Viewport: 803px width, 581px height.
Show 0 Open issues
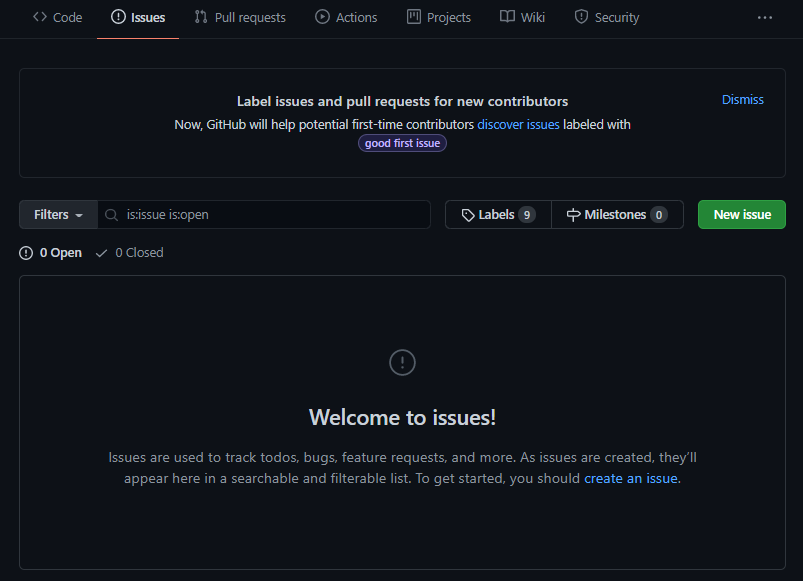(x=51, y=253)
